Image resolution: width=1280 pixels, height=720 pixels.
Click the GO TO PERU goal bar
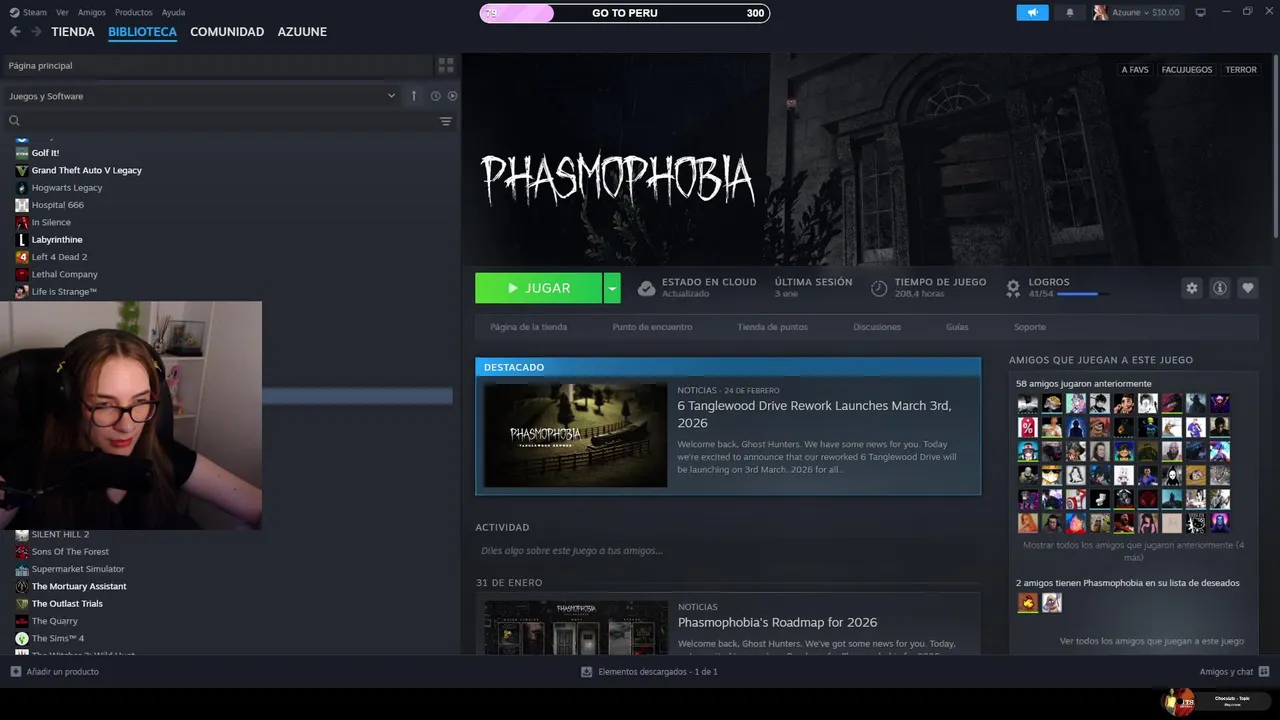point(625,13)
